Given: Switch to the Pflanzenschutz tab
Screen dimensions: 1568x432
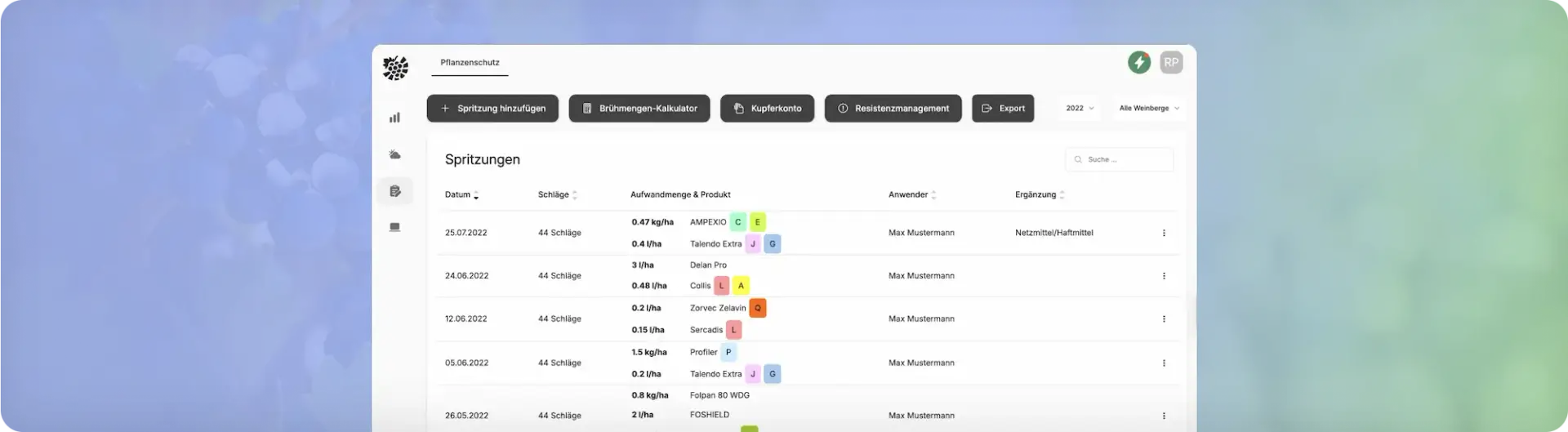Looking at the screenshot, I should pyautogui.click(x=470, y=63).
